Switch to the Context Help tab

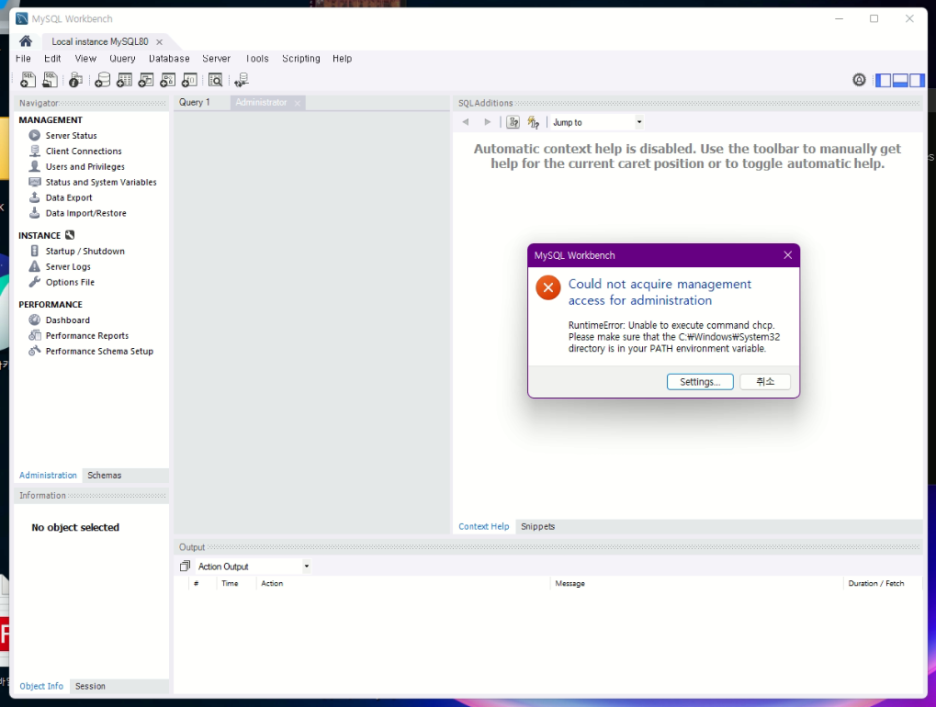pyautogui.click(x=484, y=526)
